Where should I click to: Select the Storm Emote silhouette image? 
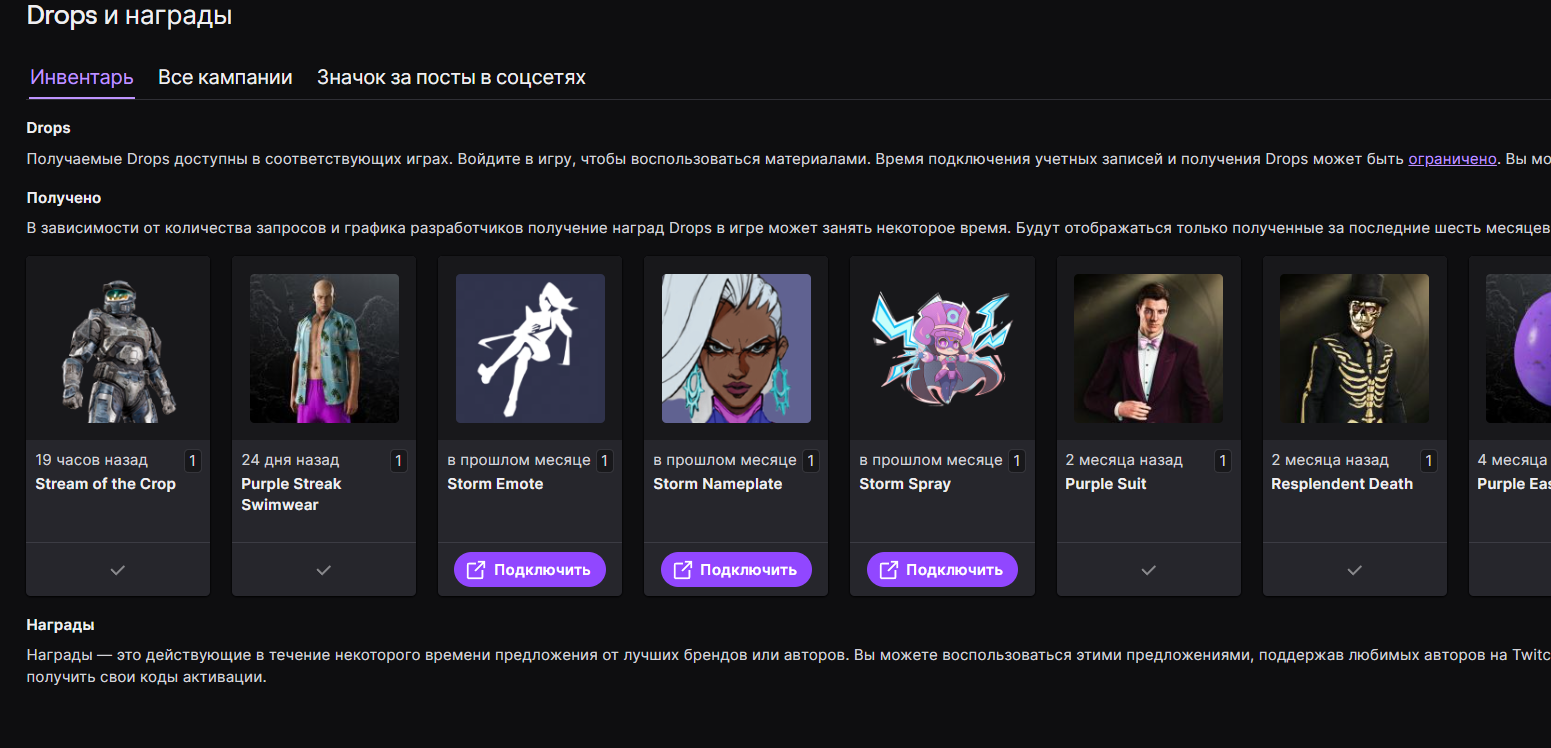530,348
